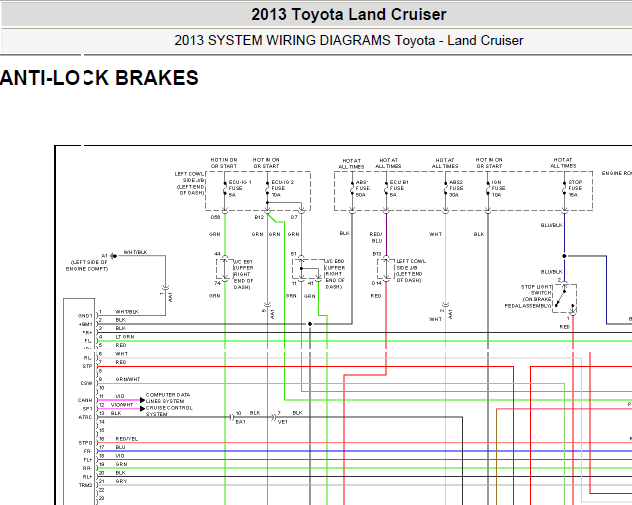The width and height of the screenshot is (632, 505).
Task: Click the 'LEFT SIDE OF ENGINE COMPT' ground label
Action: 87,266
